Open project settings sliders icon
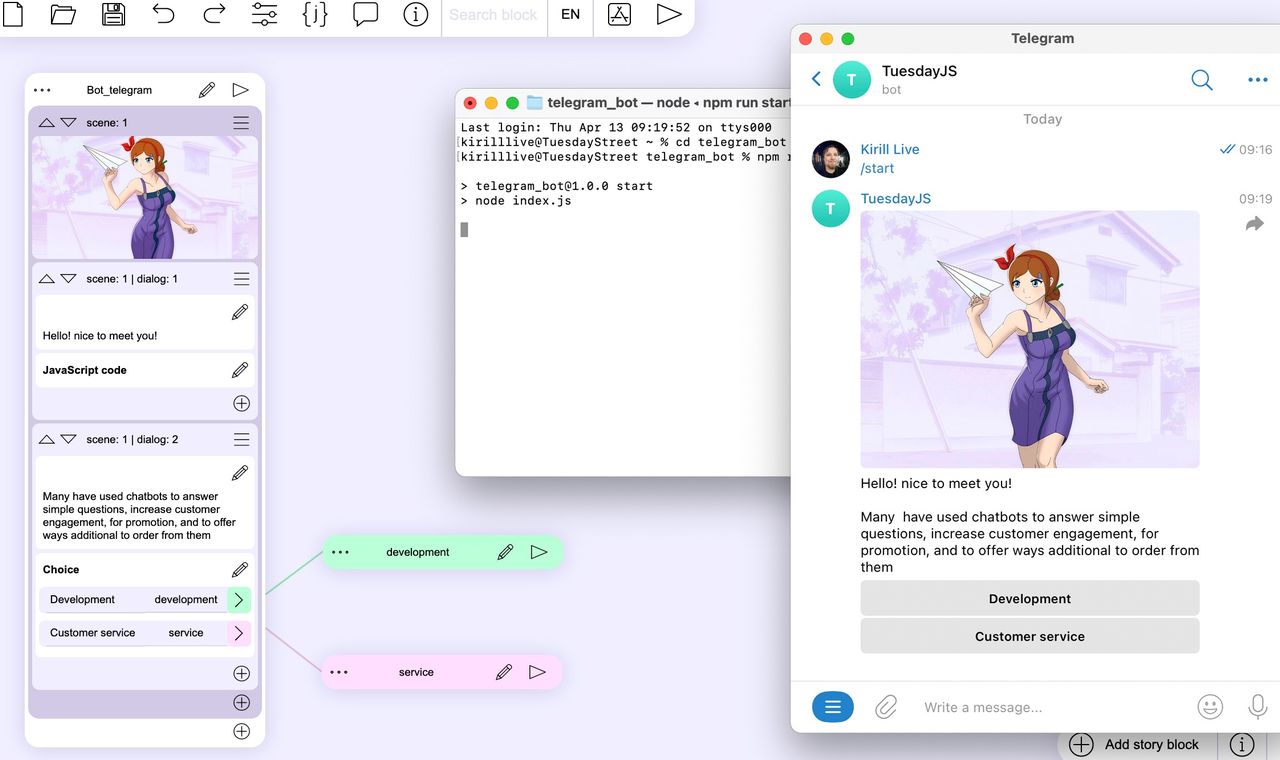This screenshot has height=760, width=1280. 265,14
